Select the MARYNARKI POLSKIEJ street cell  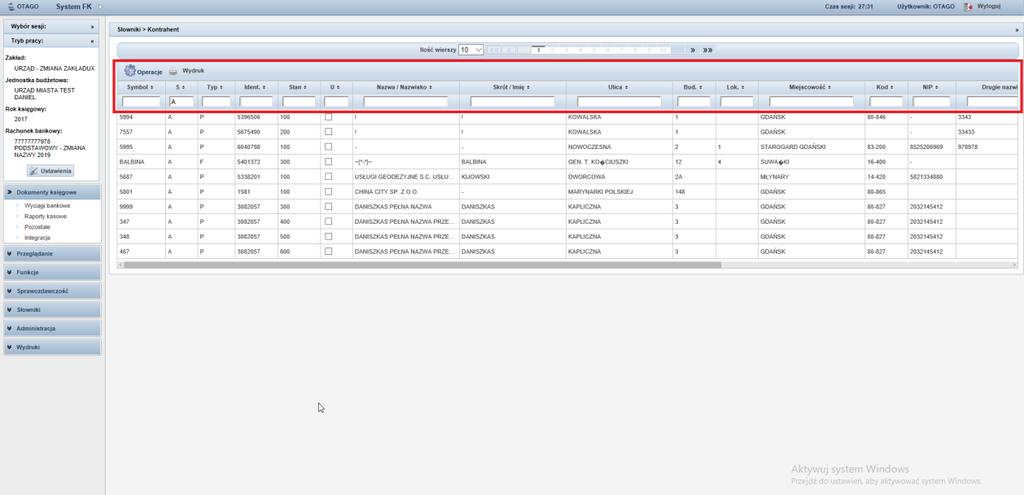coord(619,192)
